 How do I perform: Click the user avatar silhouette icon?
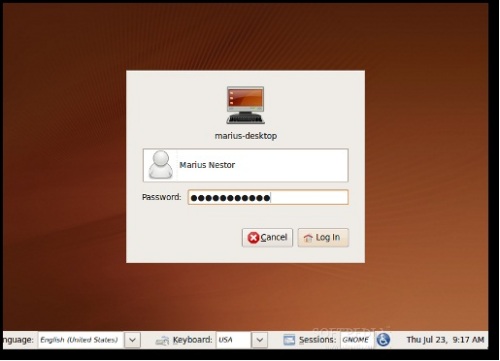point(161,165)
